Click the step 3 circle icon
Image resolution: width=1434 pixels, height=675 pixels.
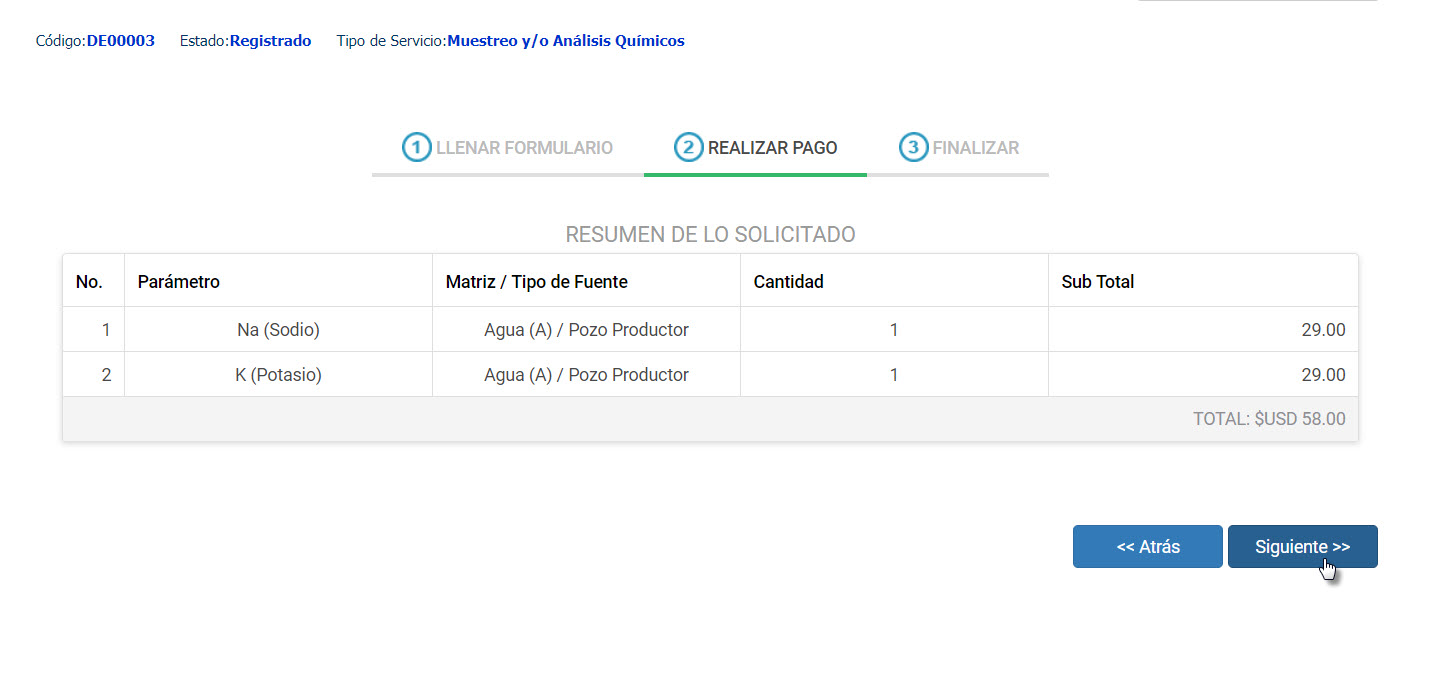pyautogui.click(x=913, y=148)
